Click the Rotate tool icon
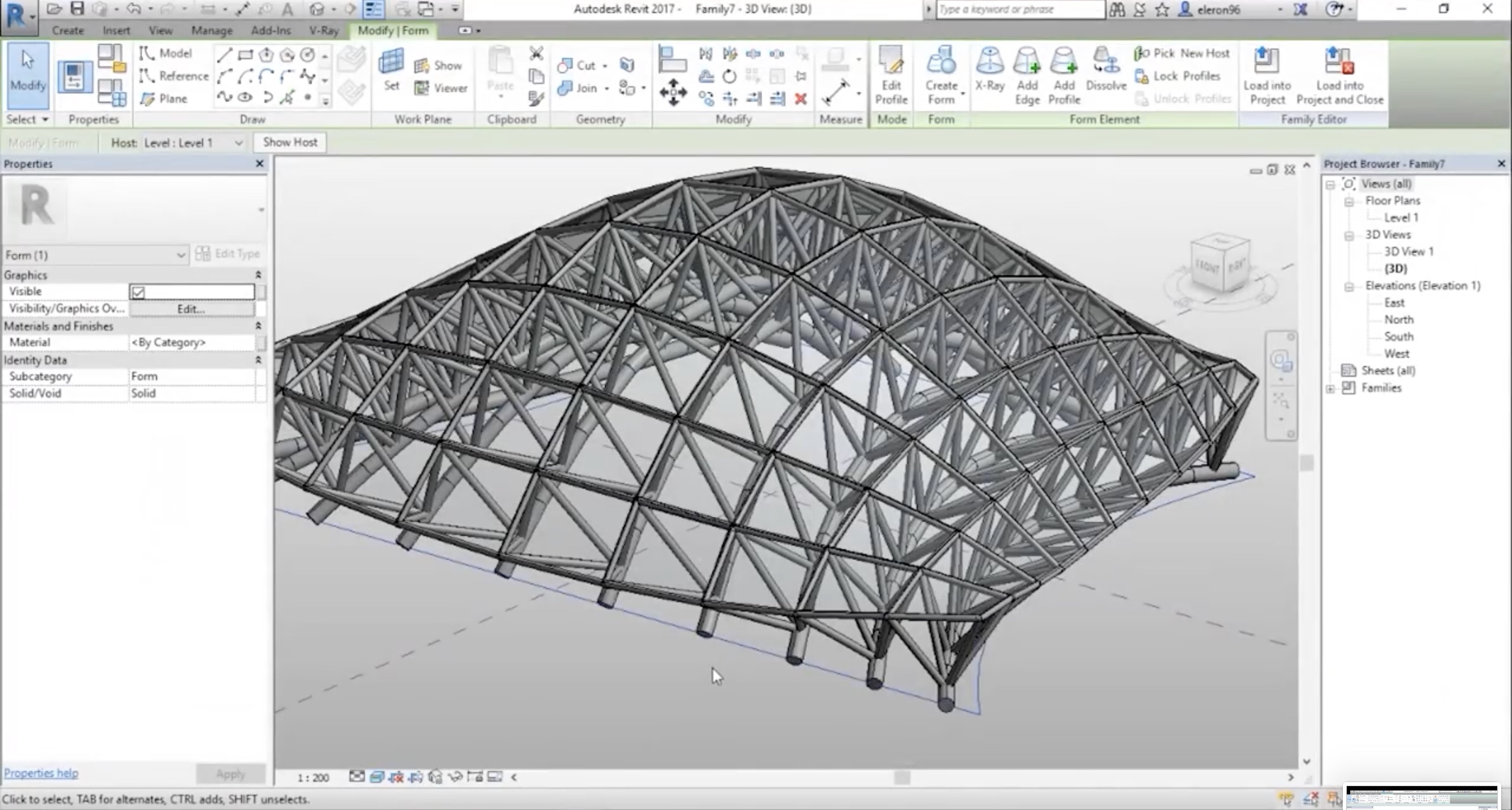The height and width of the screenshot is (810, 1512). coord(729,76)
